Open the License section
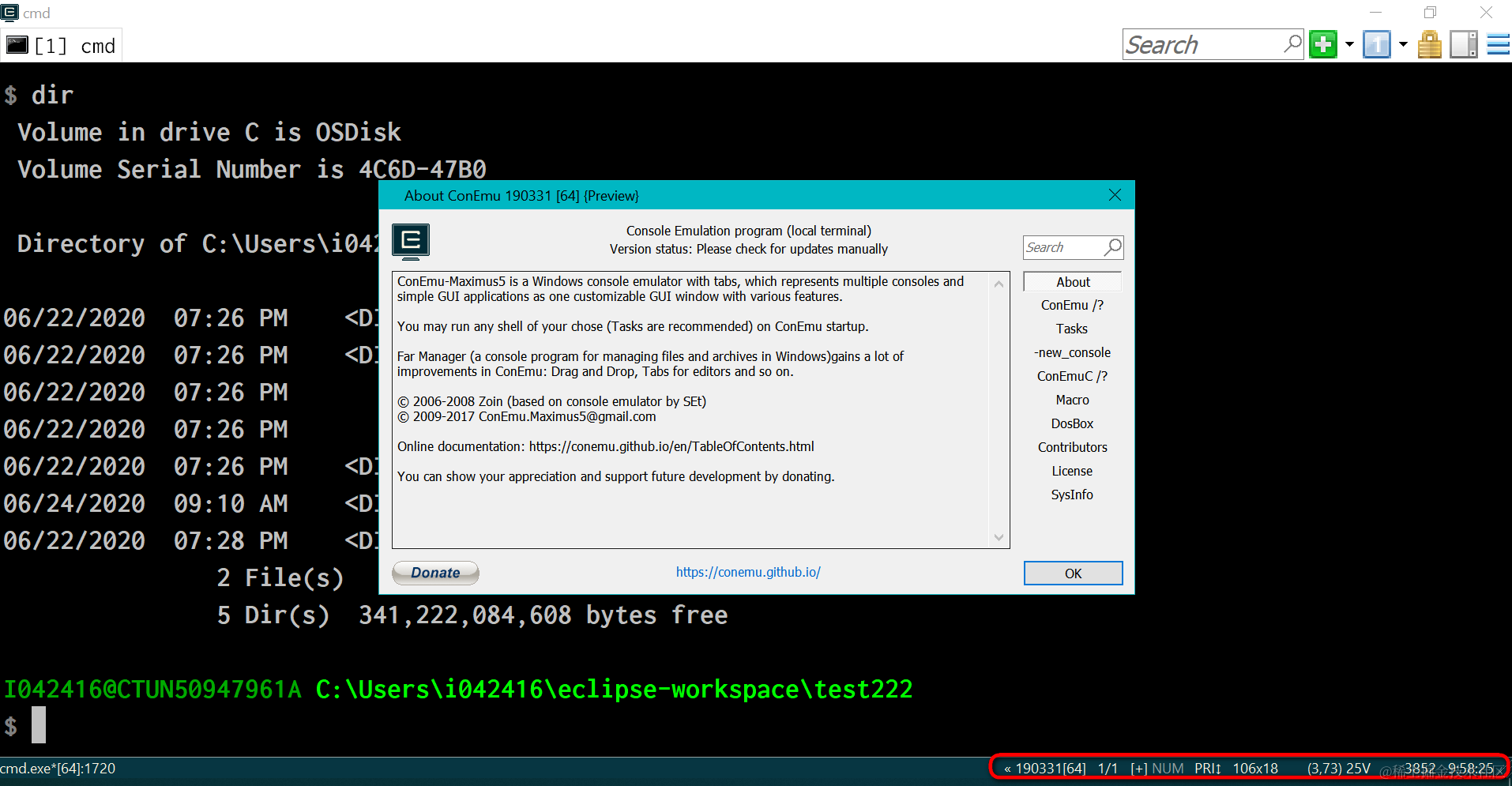Viewport: 1512px width, 786px height. pos(1072,471)
